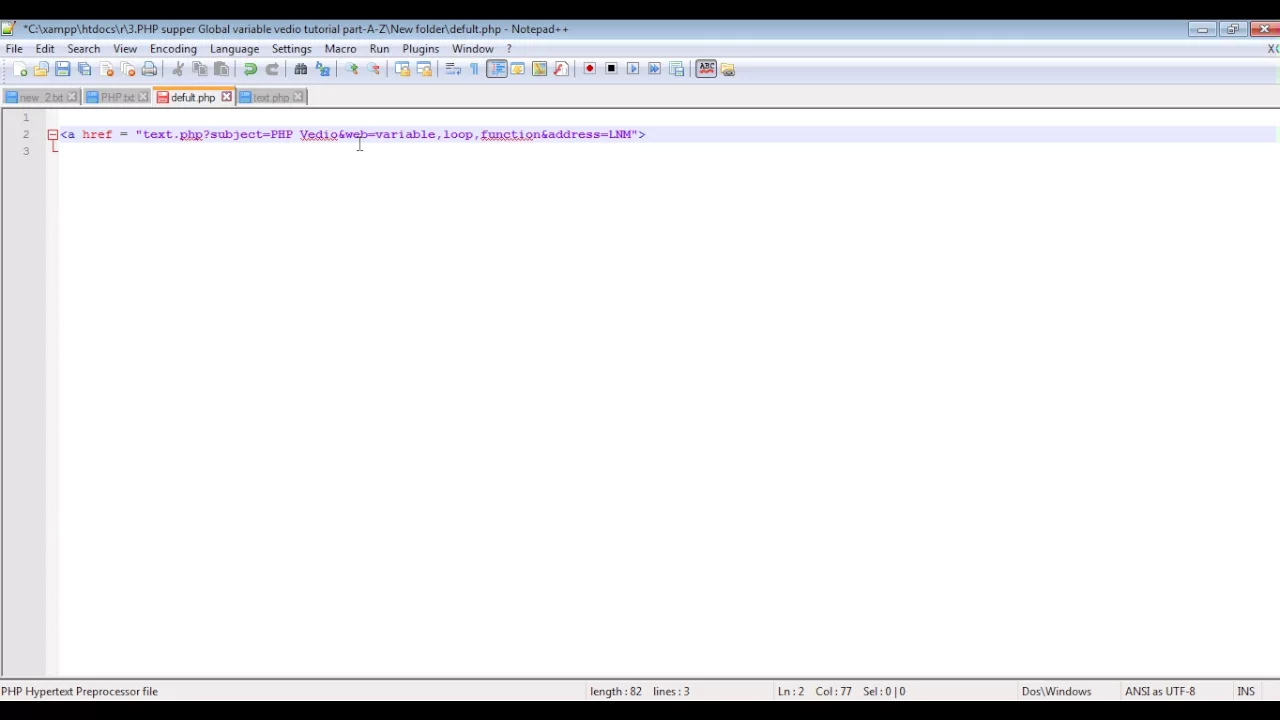Click the green Undo arrow

(x=250, y=69)
